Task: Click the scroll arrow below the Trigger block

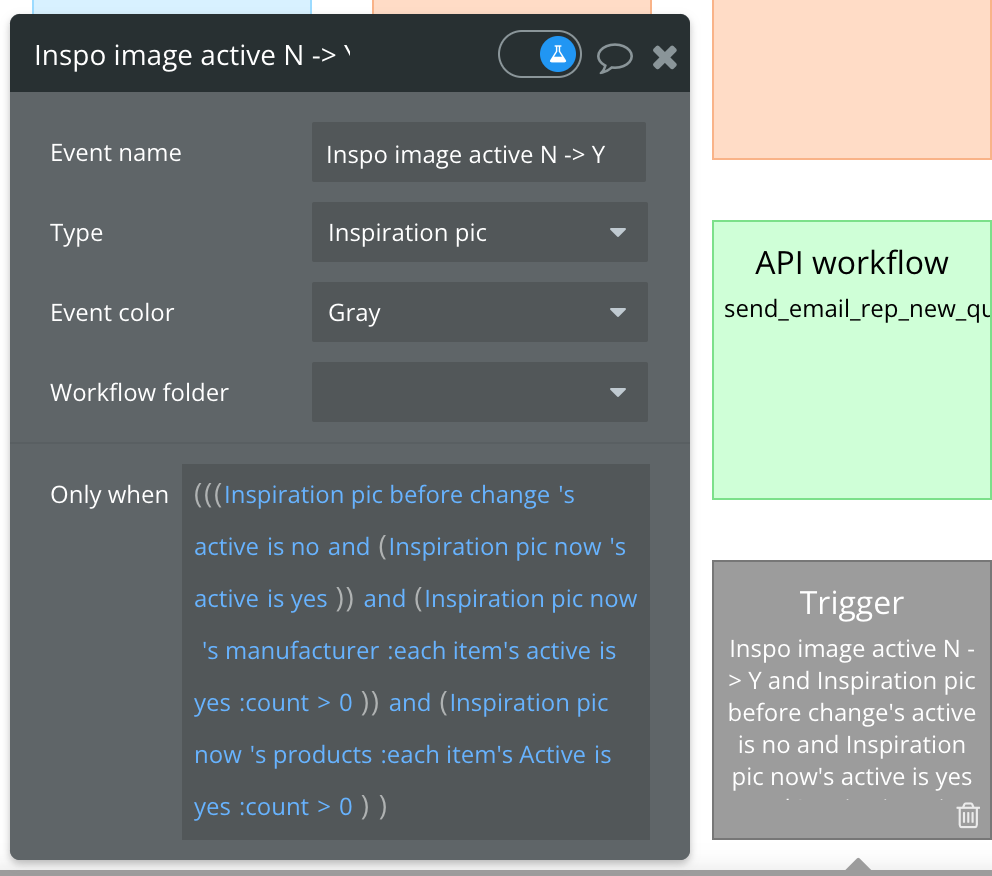Action: click(858, 865)
